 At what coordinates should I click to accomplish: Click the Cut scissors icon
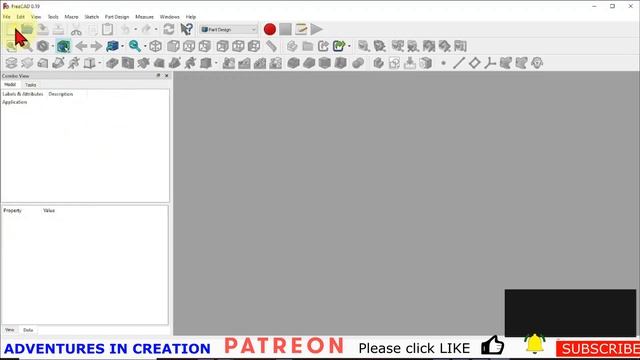(x=76, y=29)
